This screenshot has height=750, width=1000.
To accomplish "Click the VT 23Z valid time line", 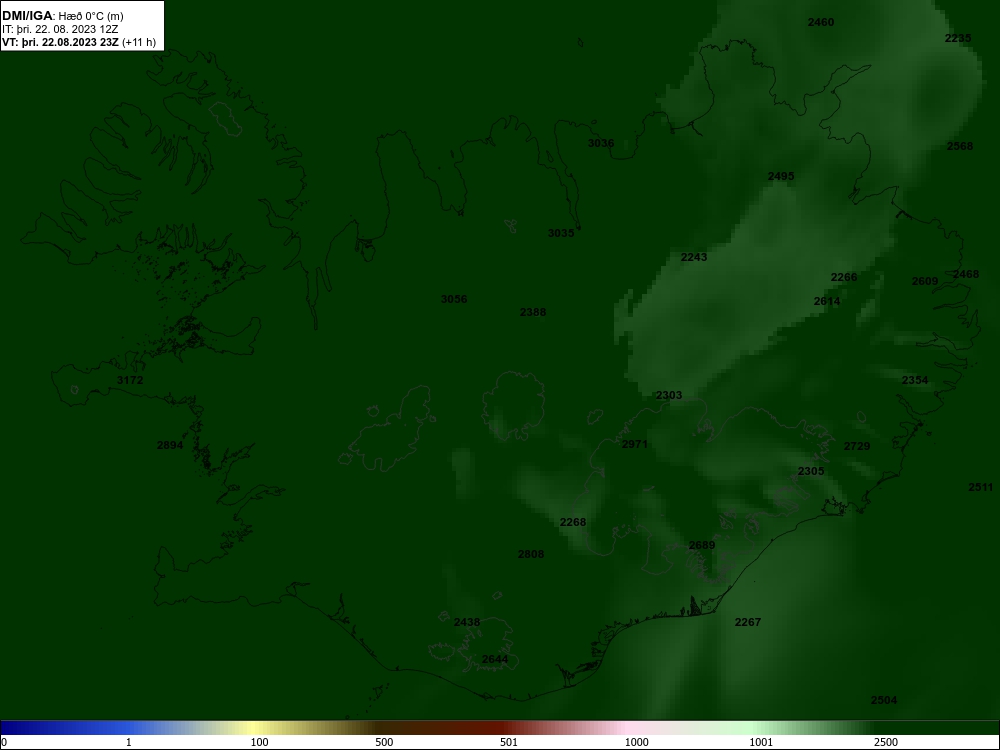I will click(78, 43).
